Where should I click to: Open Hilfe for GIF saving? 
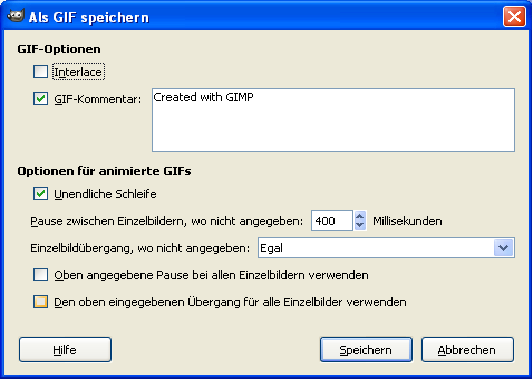(x=65, y=349)
